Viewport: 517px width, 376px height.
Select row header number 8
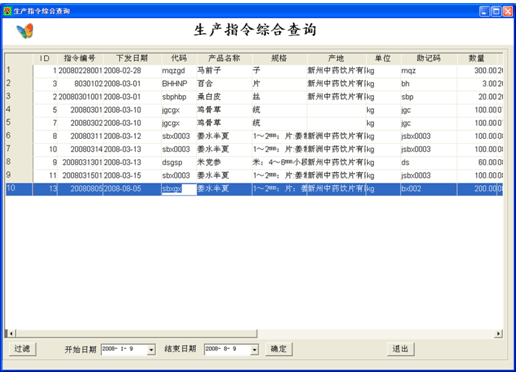[x=19, y=162]
